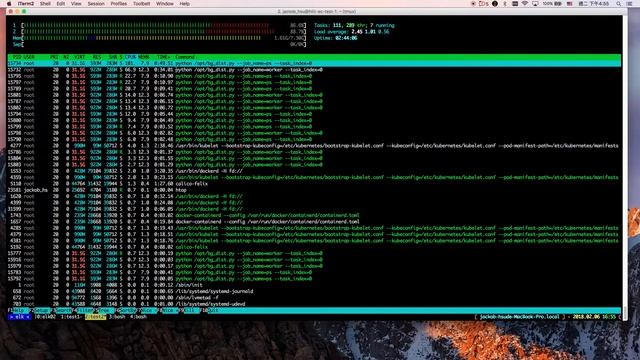This screenshot has height=360, width=640.
Task: Select systemd-journald process row PID 658
Action: click(314, 291)
